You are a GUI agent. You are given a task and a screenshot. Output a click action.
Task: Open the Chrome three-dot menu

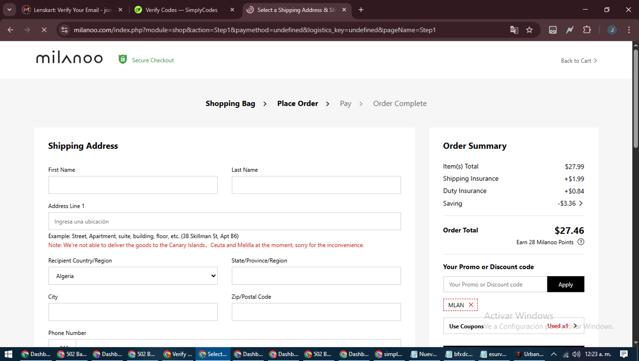(629, 30)
